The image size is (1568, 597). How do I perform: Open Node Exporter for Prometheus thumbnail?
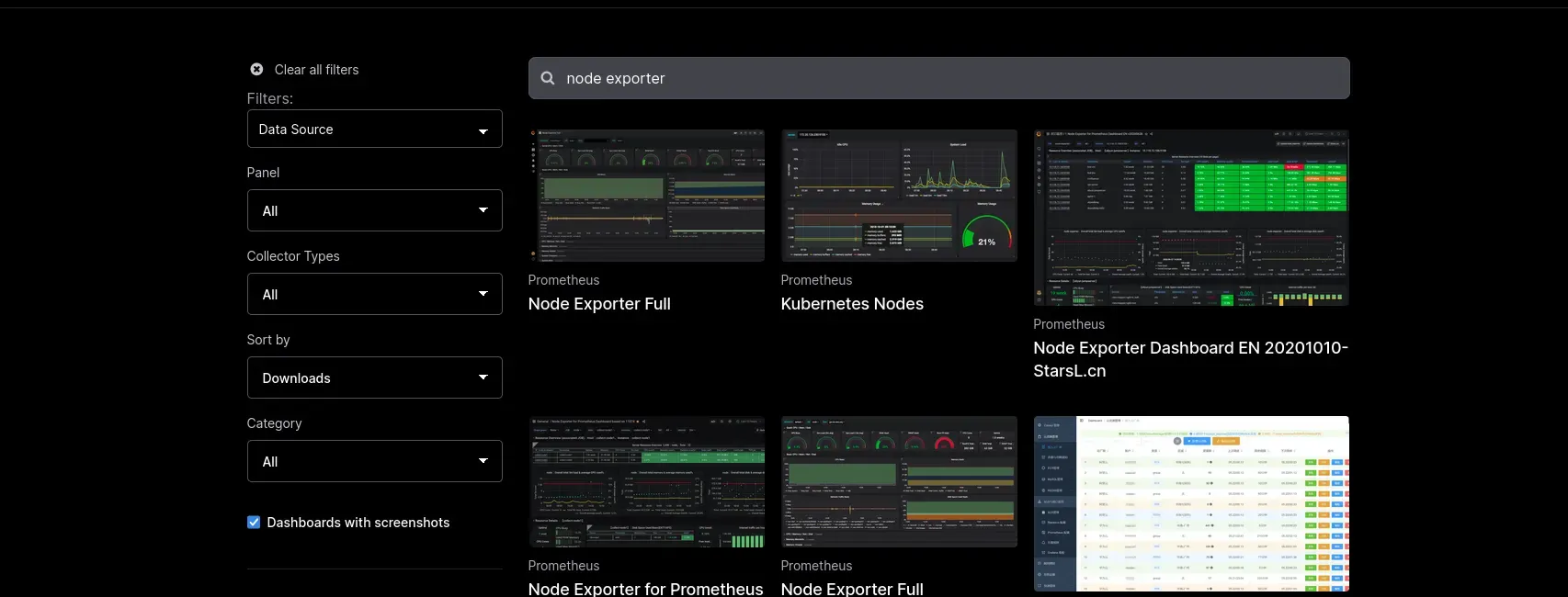pos(646,482)
